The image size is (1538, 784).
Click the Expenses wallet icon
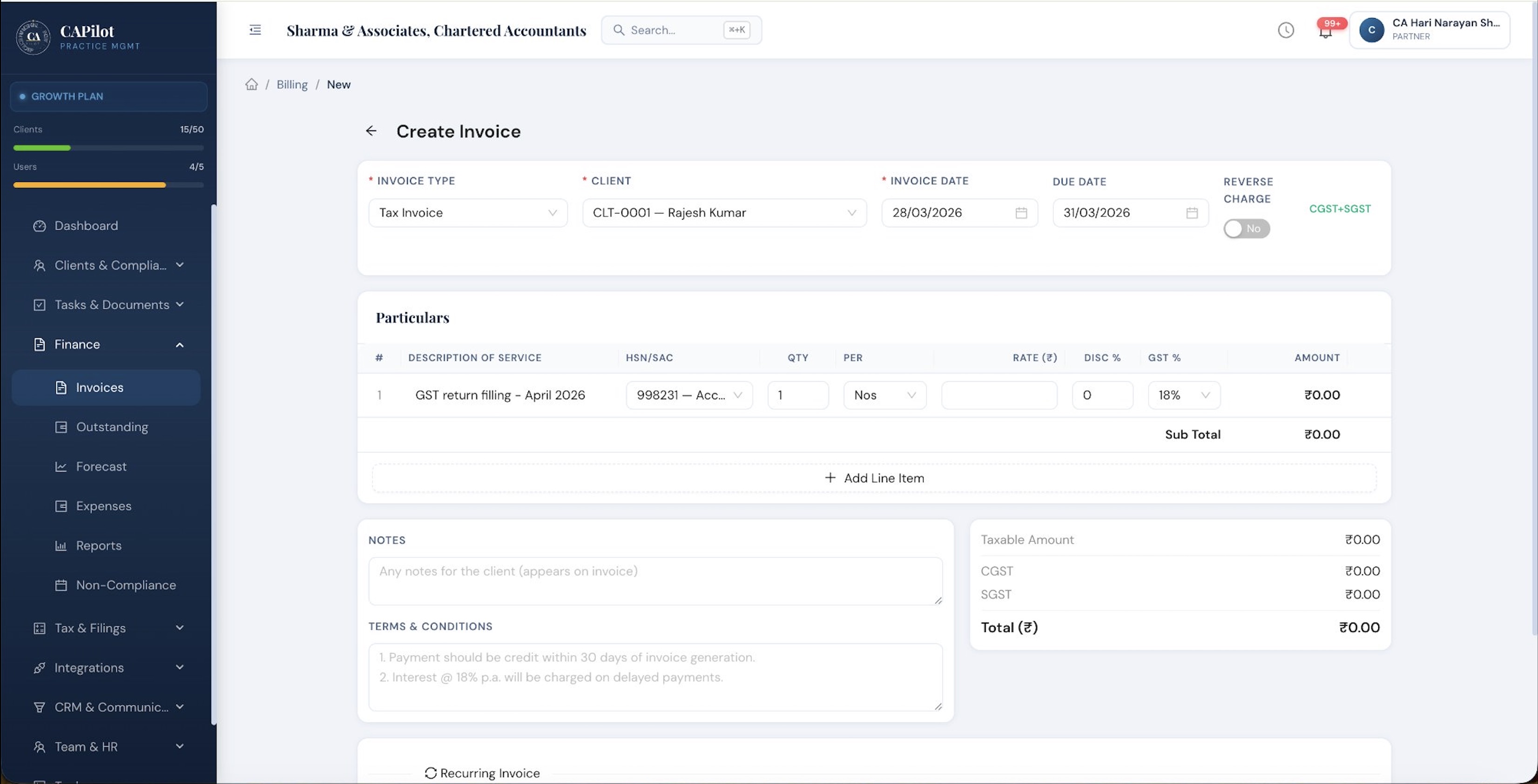61,506
